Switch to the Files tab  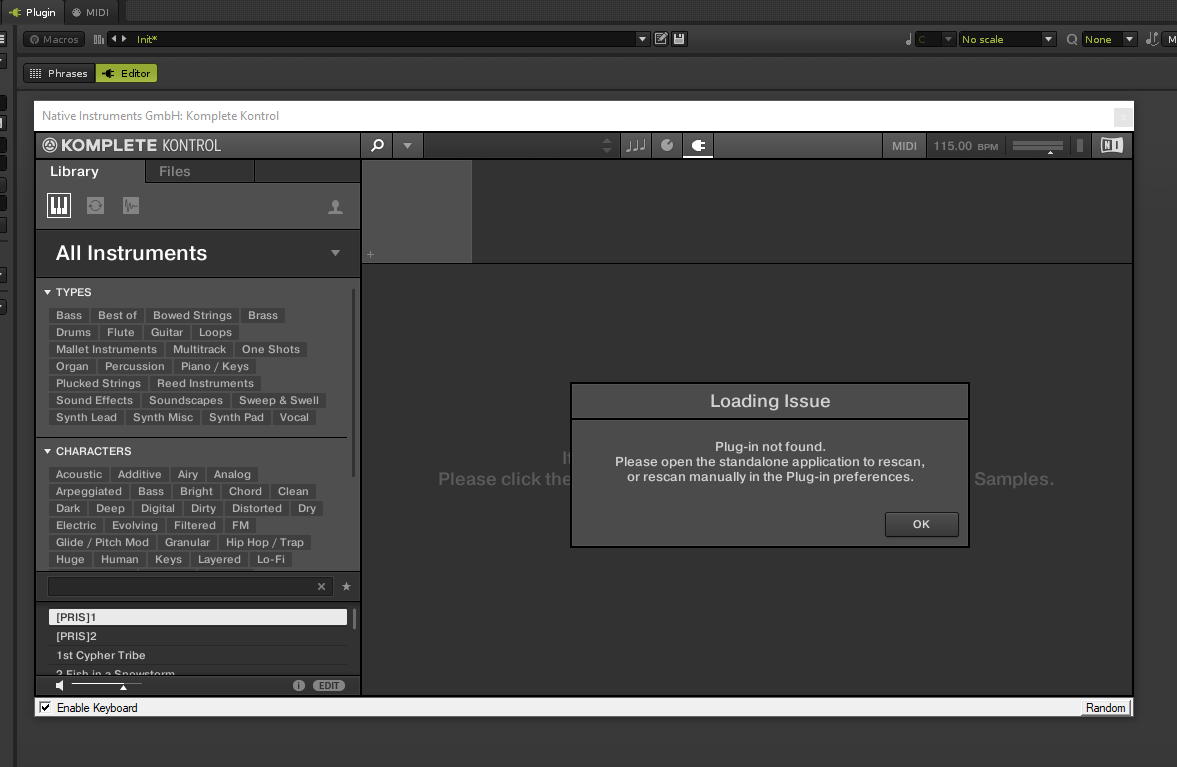(x=175, y=171)
